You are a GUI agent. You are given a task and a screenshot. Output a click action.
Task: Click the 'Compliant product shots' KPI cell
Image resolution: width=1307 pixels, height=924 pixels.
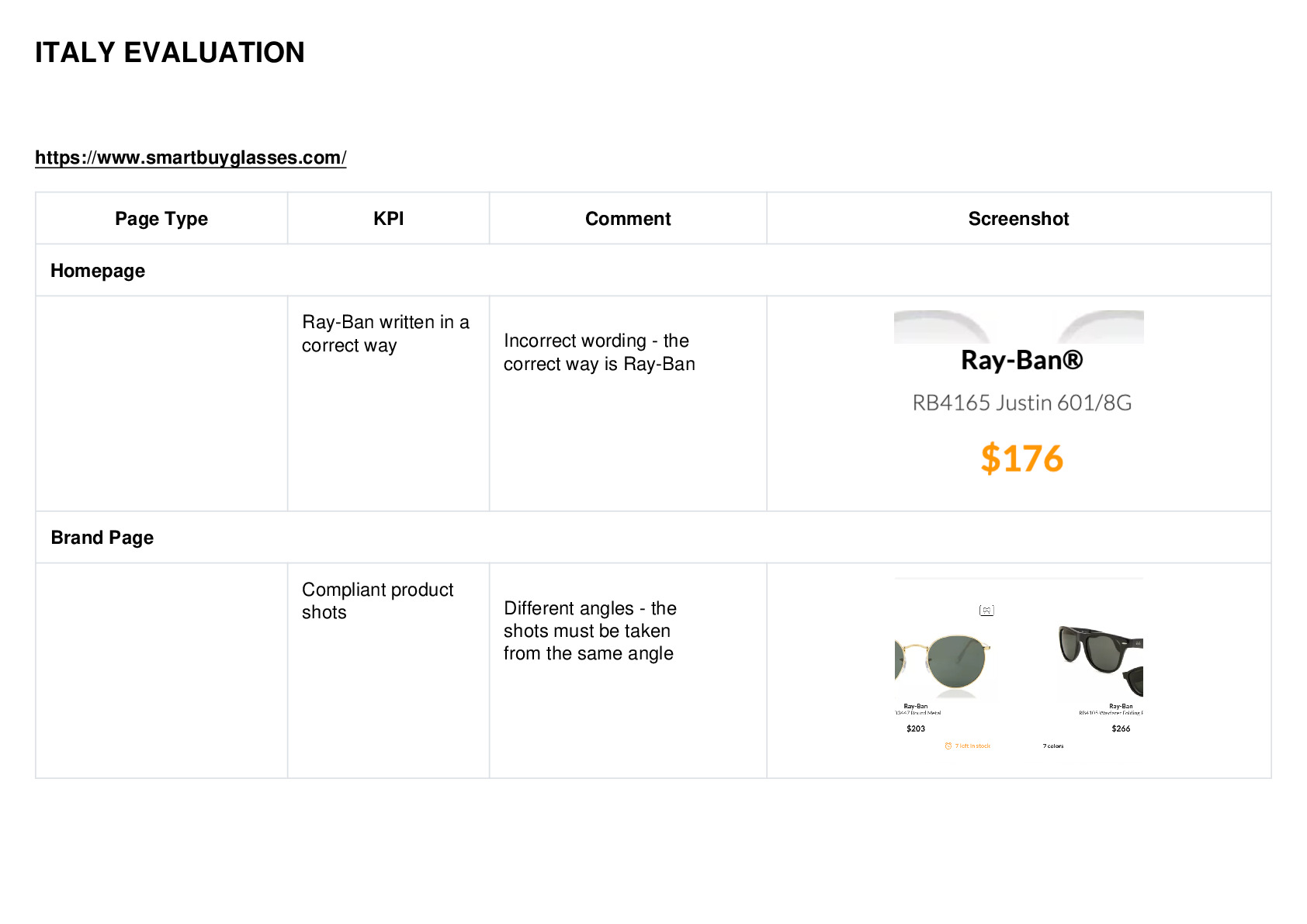tap(388, 670)
